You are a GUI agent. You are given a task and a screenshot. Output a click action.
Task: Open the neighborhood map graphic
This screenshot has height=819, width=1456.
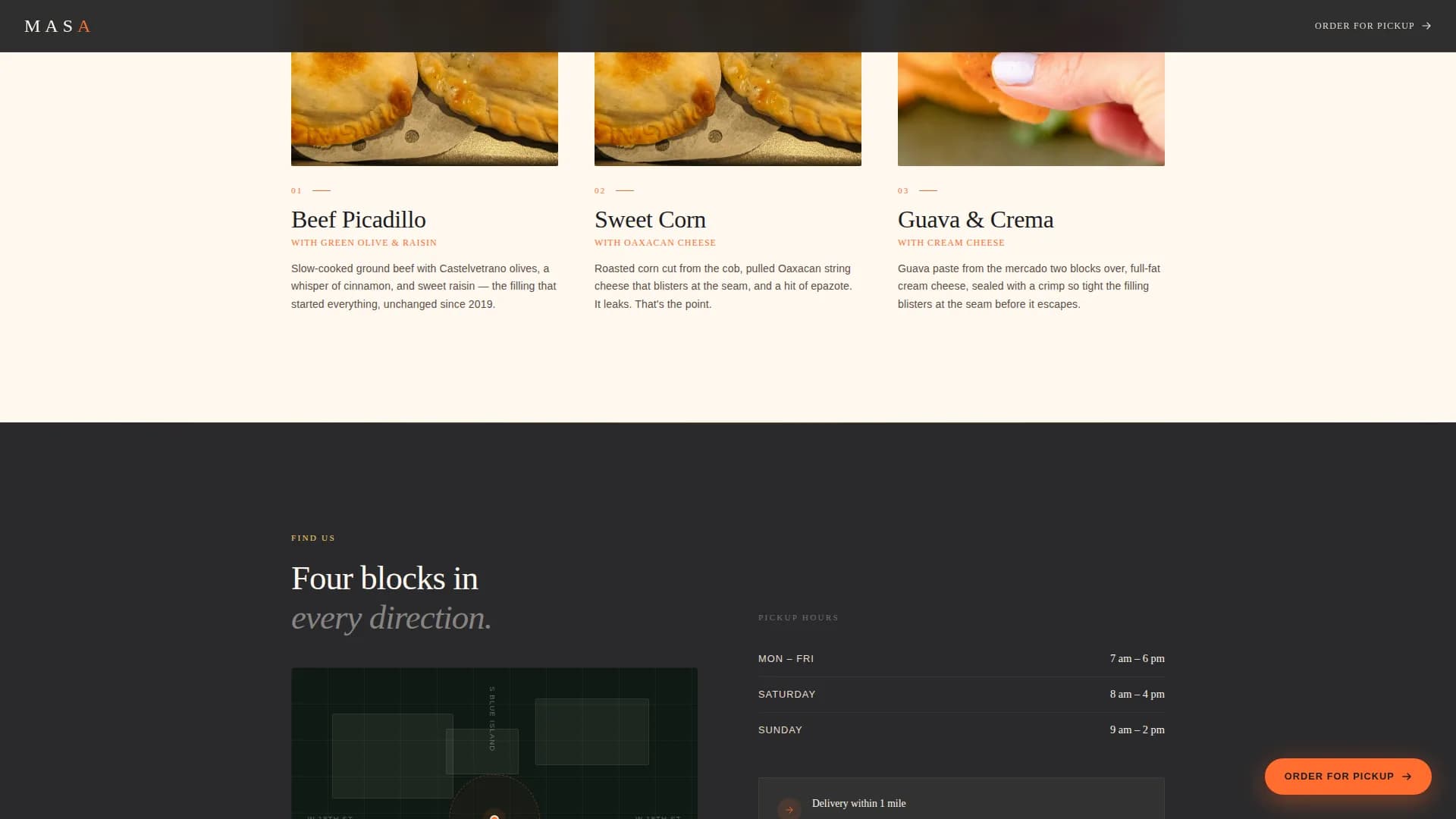494,743
